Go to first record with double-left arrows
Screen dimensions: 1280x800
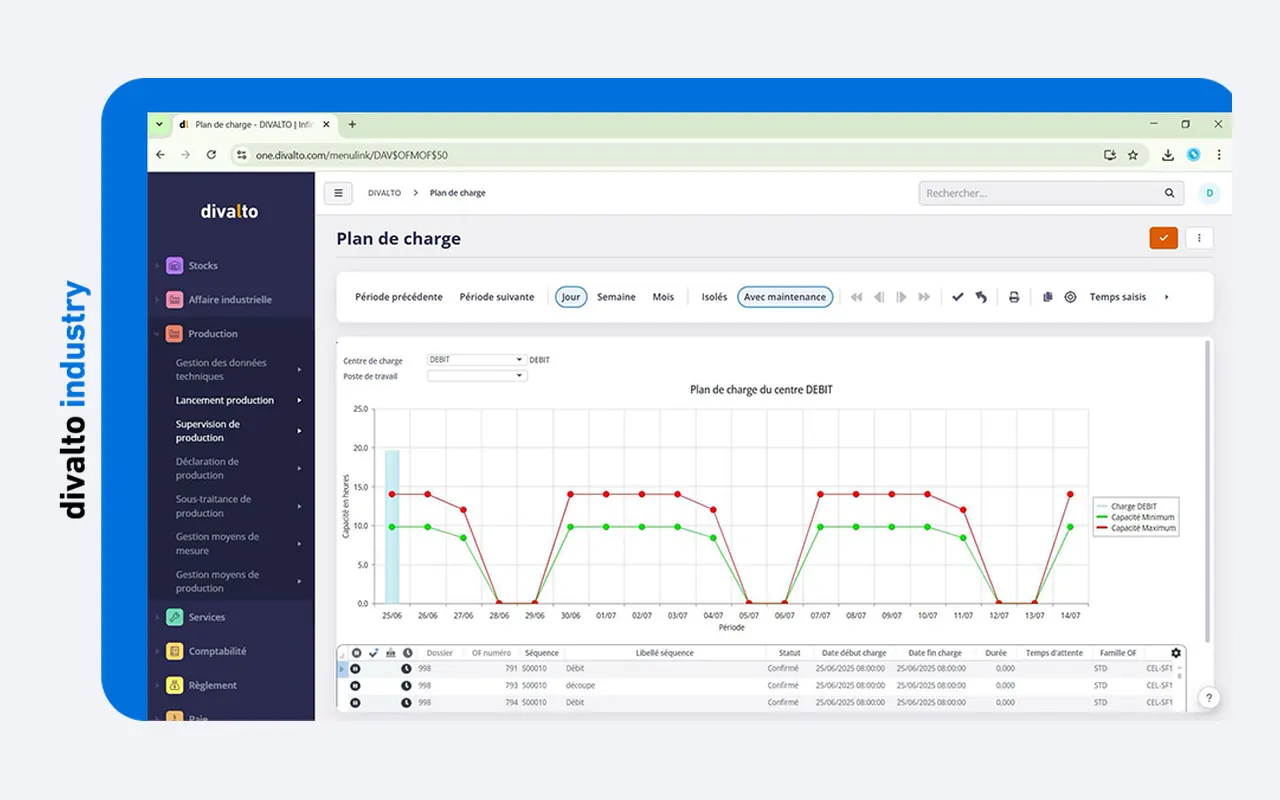pos(856,297)
